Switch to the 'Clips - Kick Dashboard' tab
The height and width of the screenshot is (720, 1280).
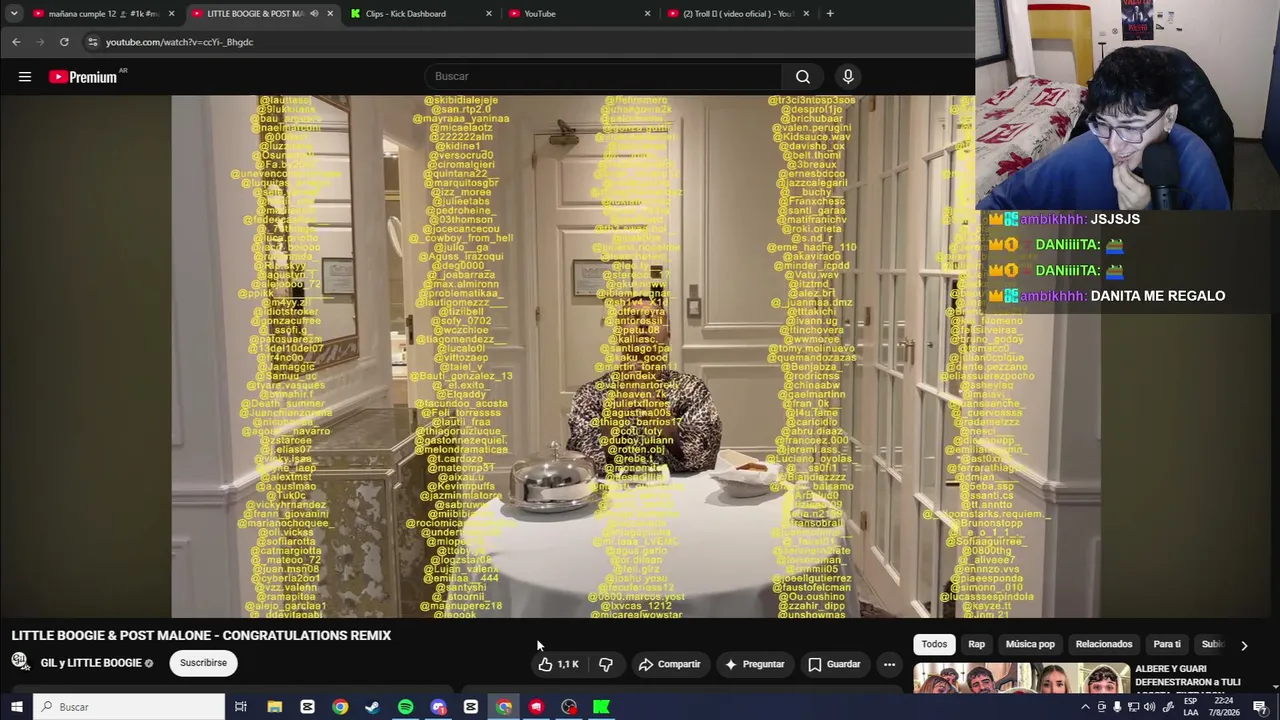[421, 14]
